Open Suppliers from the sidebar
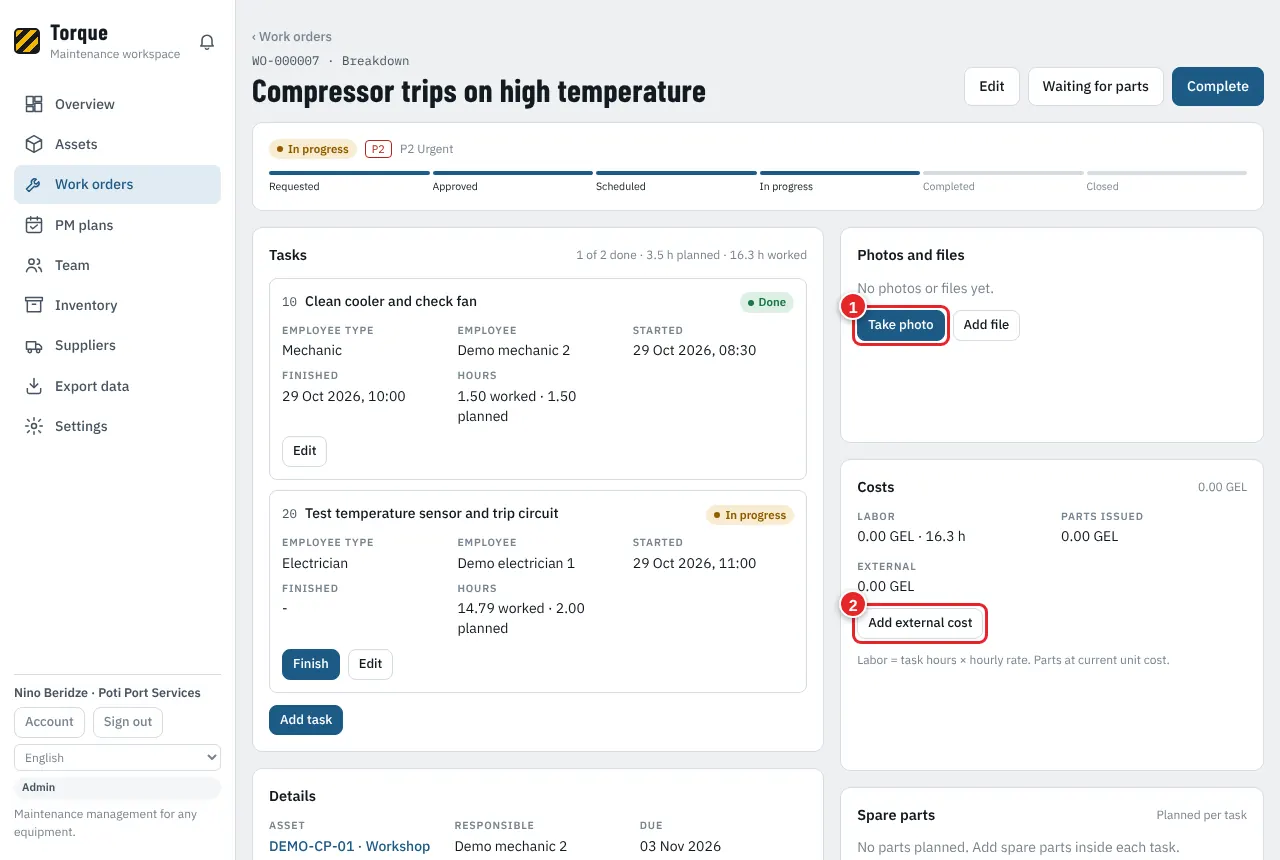 coord(117,345)
